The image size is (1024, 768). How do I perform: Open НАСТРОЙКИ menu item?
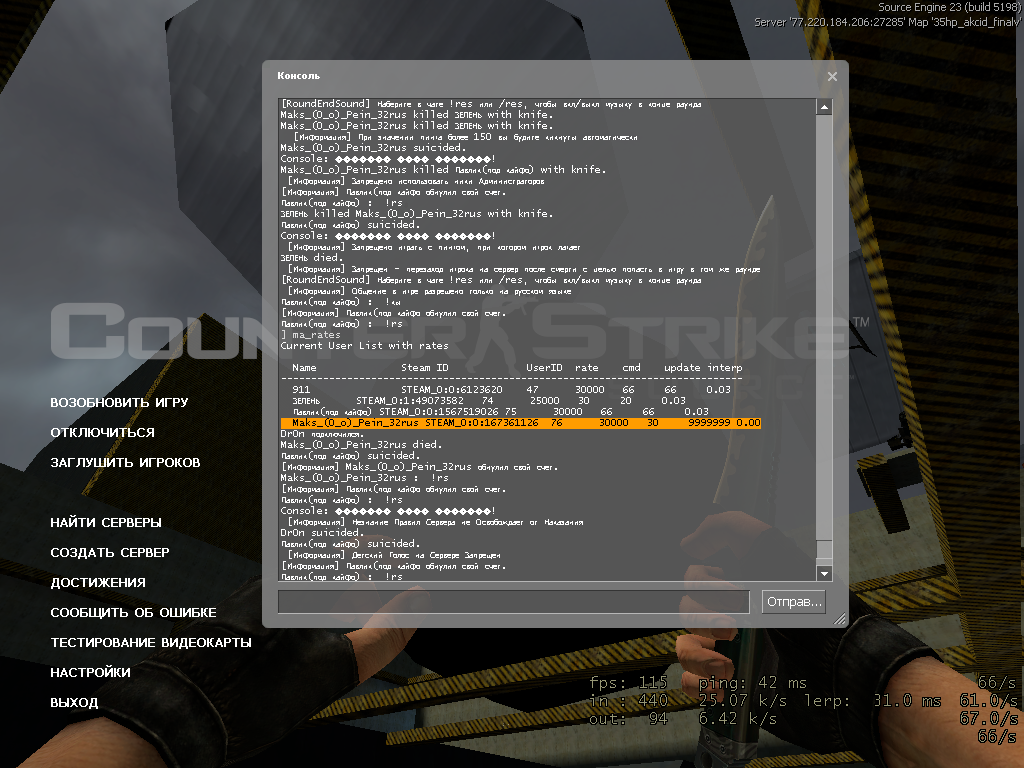[x=90, y=673]
